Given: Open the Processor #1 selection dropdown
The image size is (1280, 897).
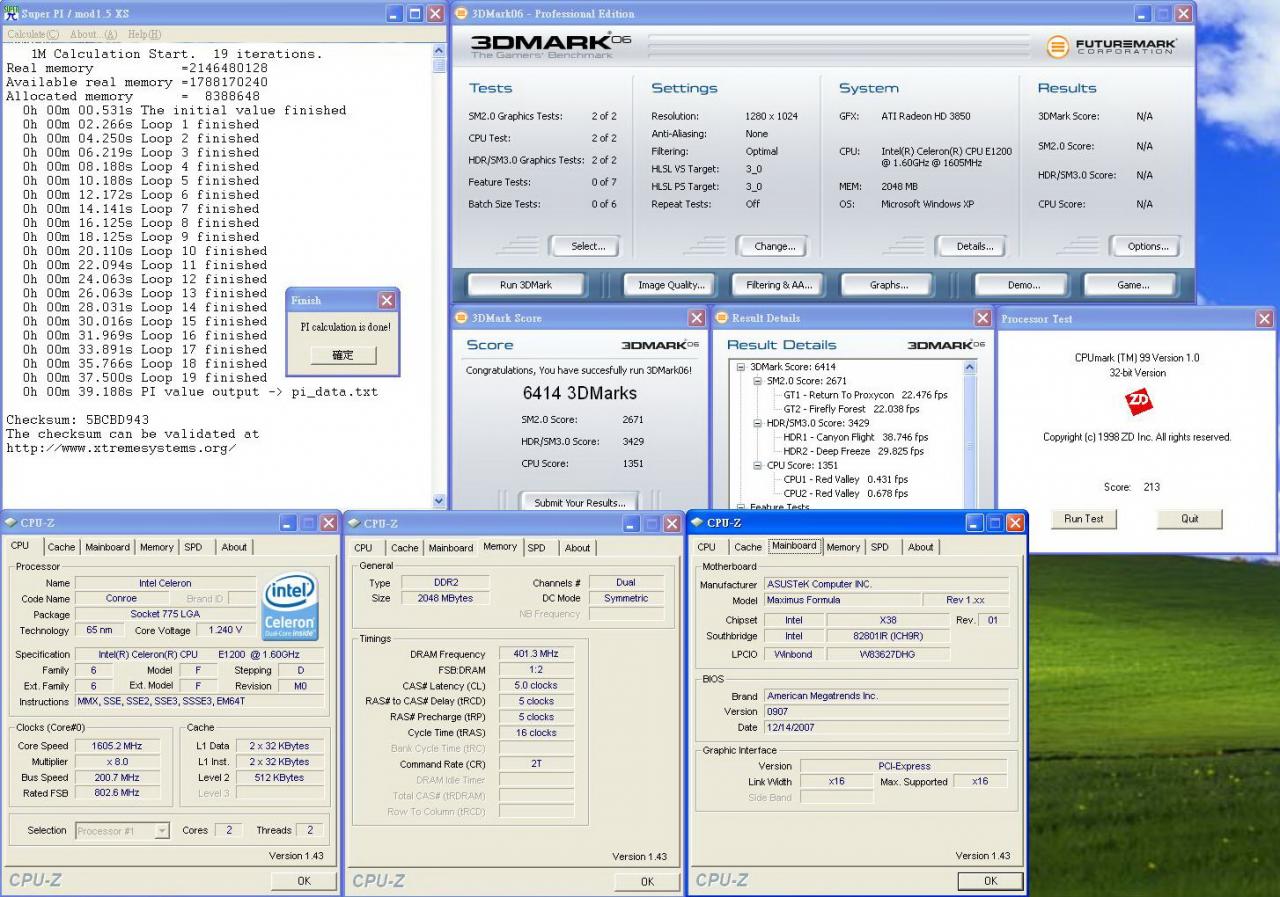Looking at the screenshot, I should 161,831.
